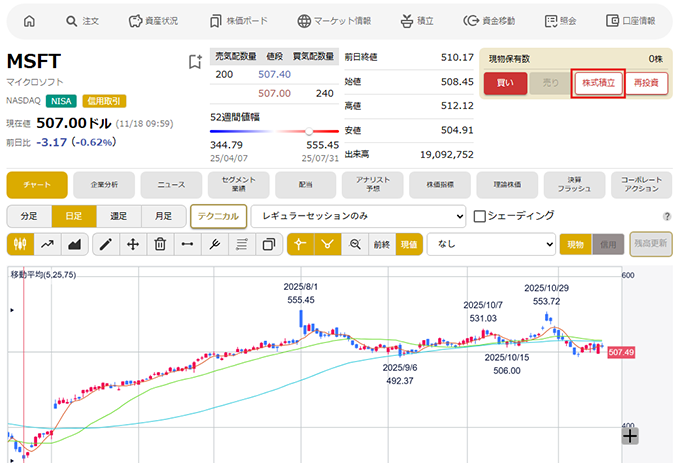The image size is (680, 463).
Task: Open the 理論株価 tab
Action: pos(507,185)
